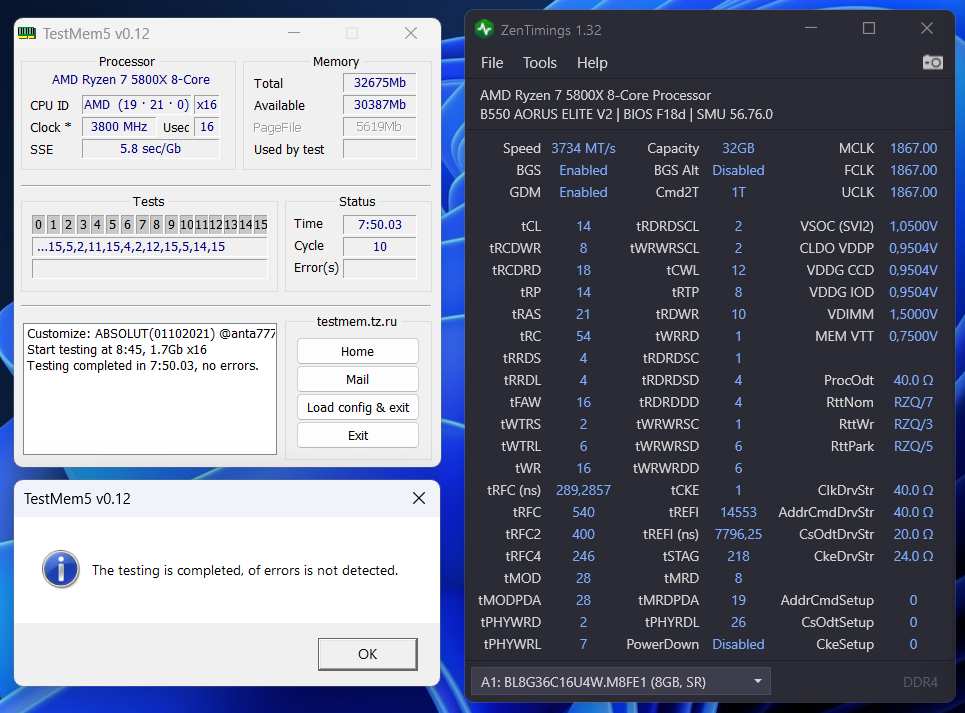Click test number 7 box in Tests

(x=142, y=225)
